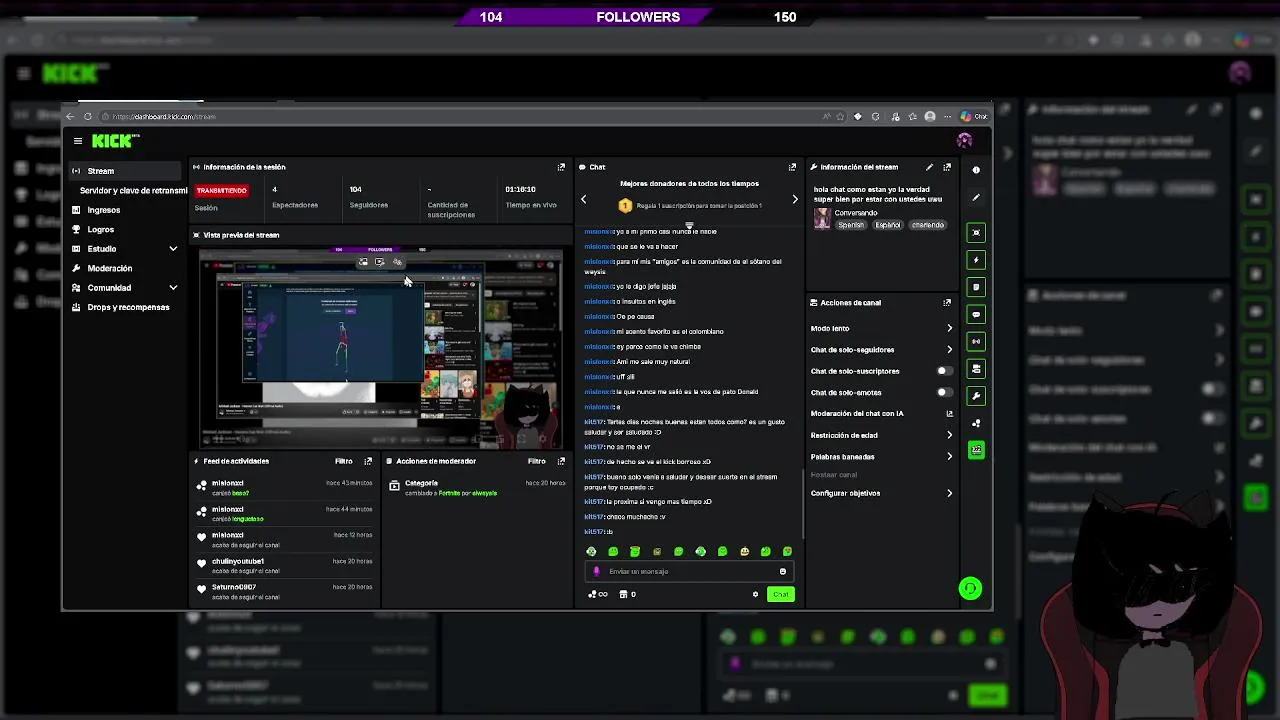Click the green Chat send button
Image resolution: width=1280 pixels, height=720 pixels.
780,594
